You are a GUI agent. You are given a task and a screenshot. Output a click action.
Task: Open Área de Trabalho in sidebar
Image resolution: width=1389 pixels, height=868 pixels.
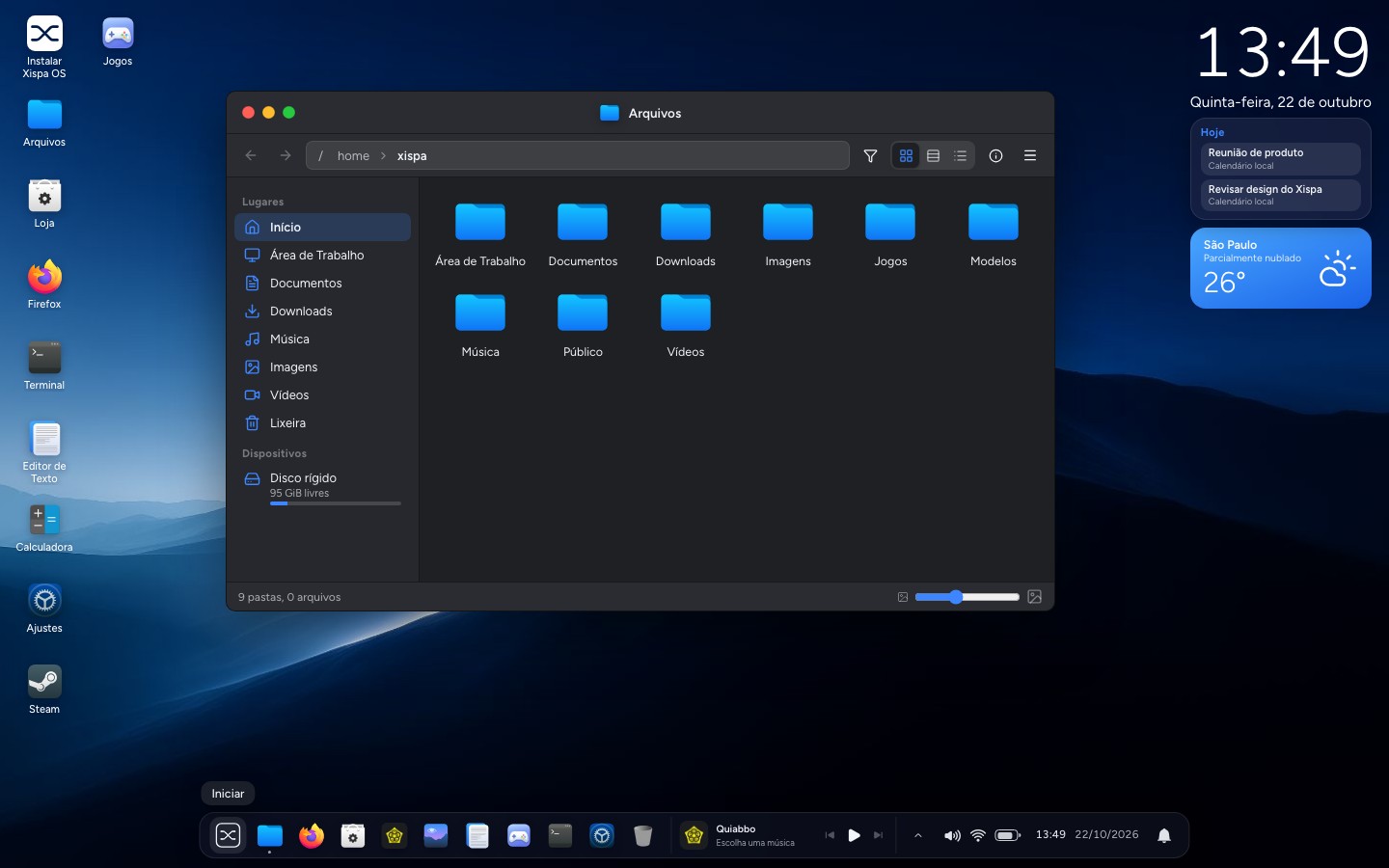(x=322, y=255)
